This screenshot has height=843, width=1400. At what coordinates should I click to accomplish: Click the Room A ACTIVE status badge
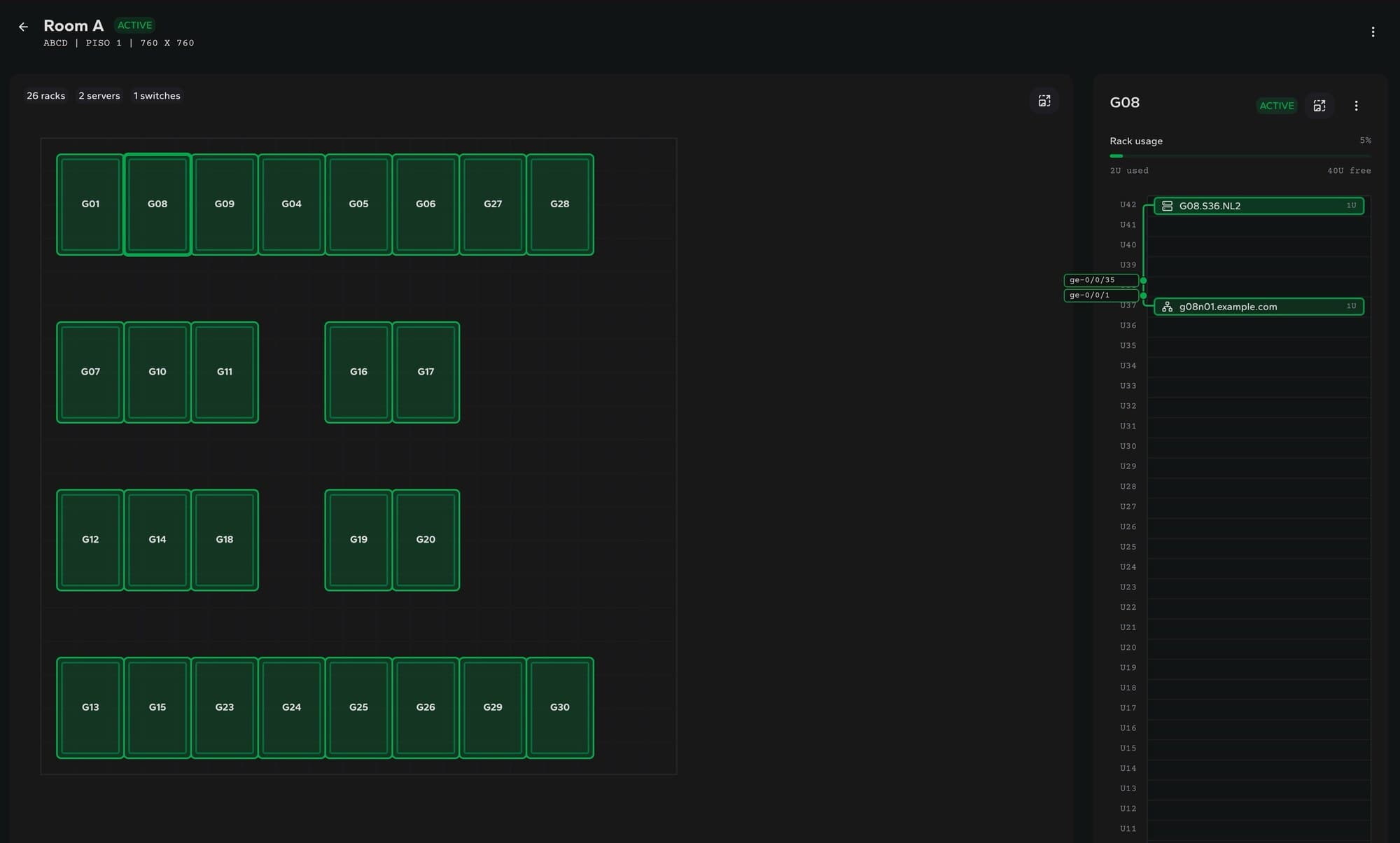(134, 25)
